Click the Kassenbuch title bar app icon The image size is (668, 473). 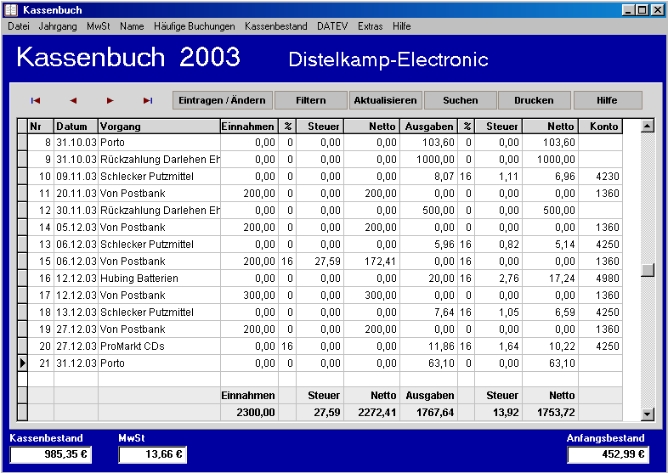[11, 9]
